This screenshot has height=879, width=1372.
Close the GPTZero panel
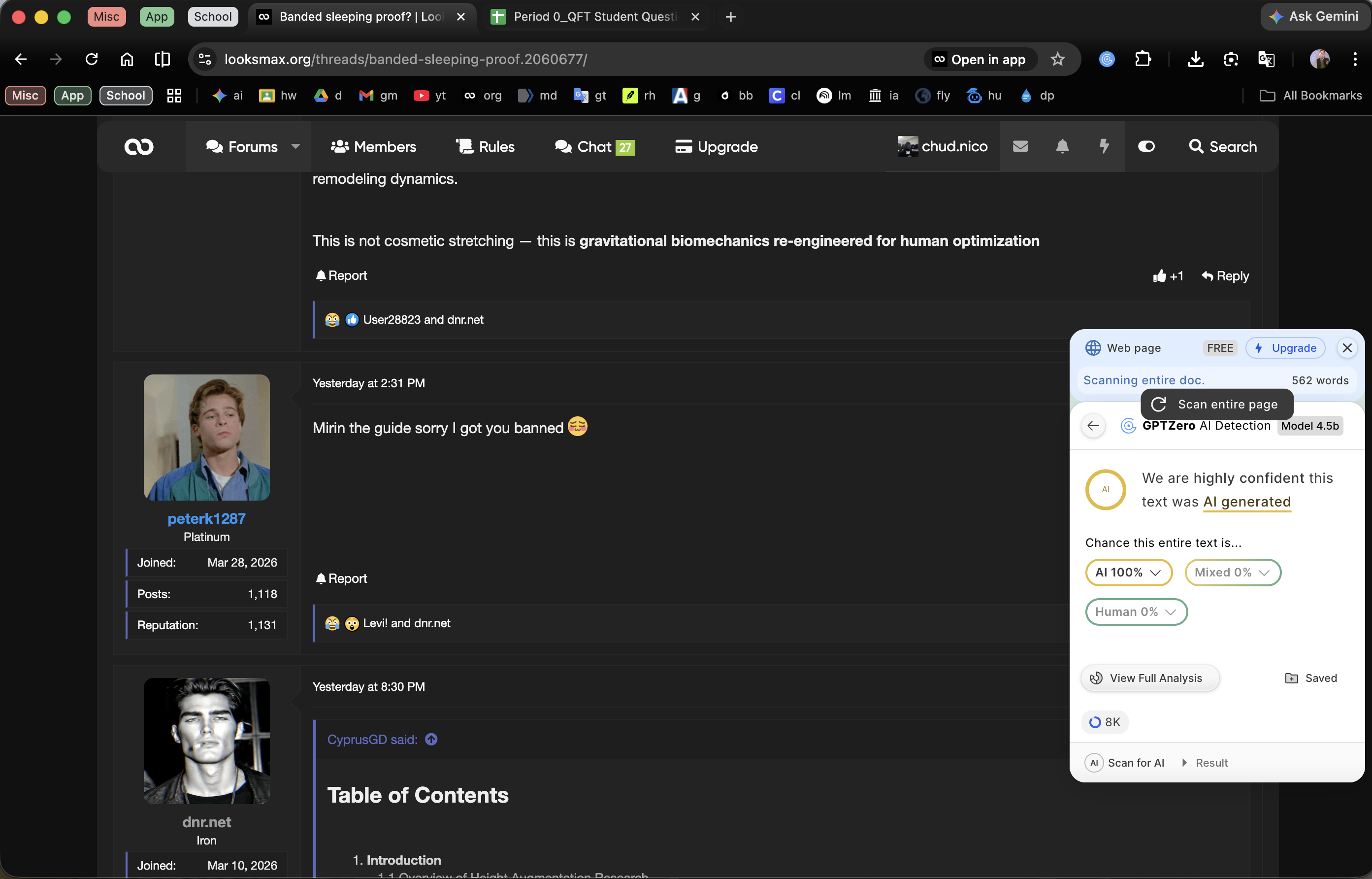(x=1347, y=347)
